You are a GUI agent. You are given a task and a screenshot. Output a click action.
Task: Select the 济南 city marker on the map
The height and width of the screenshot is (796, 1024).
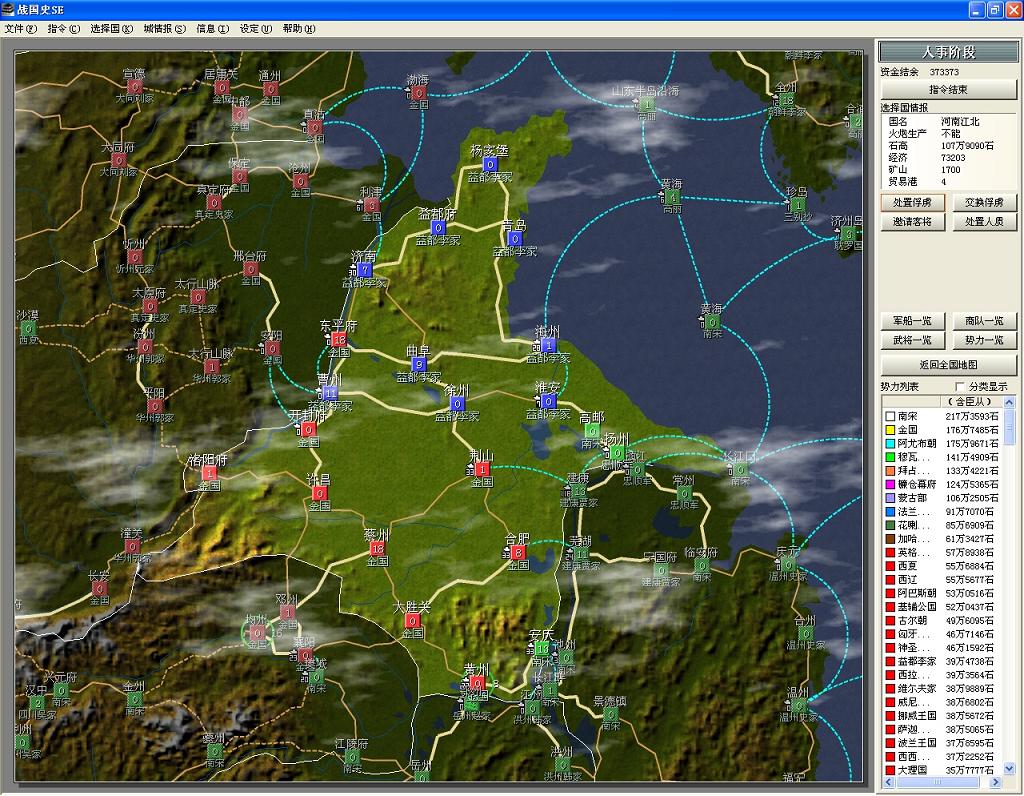tap(364, 270)
